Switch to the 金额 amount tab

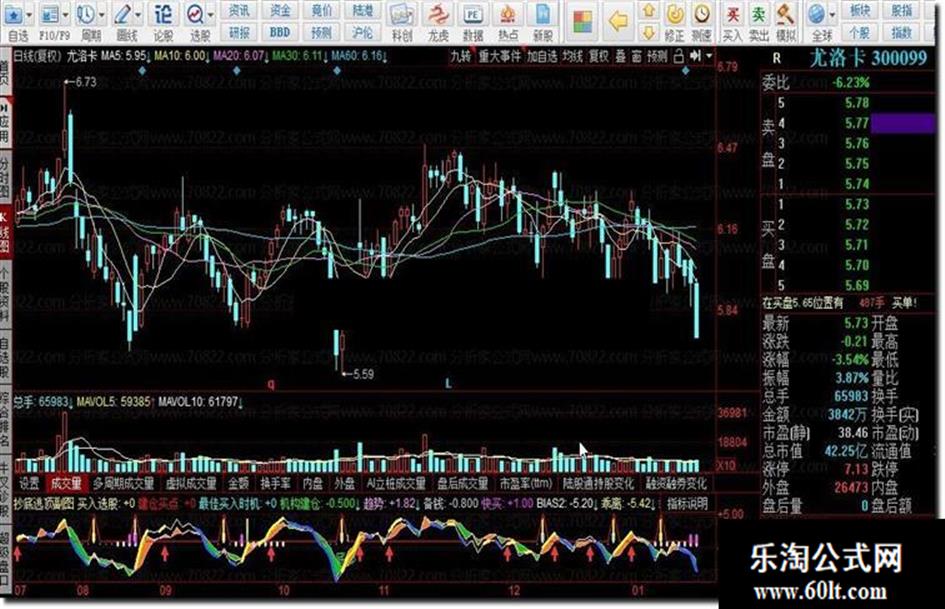coord(238,484)
